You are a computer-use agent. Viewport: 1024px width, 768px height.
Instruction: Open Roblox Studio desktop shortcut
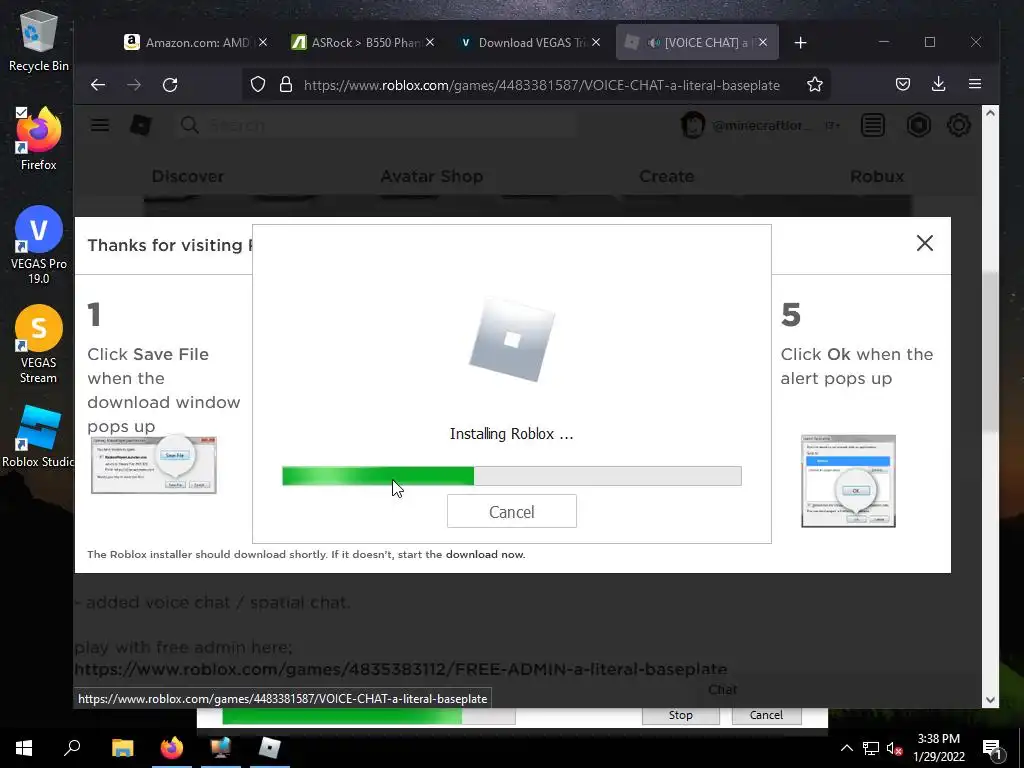pyautogui.click(x=38, y=436)
